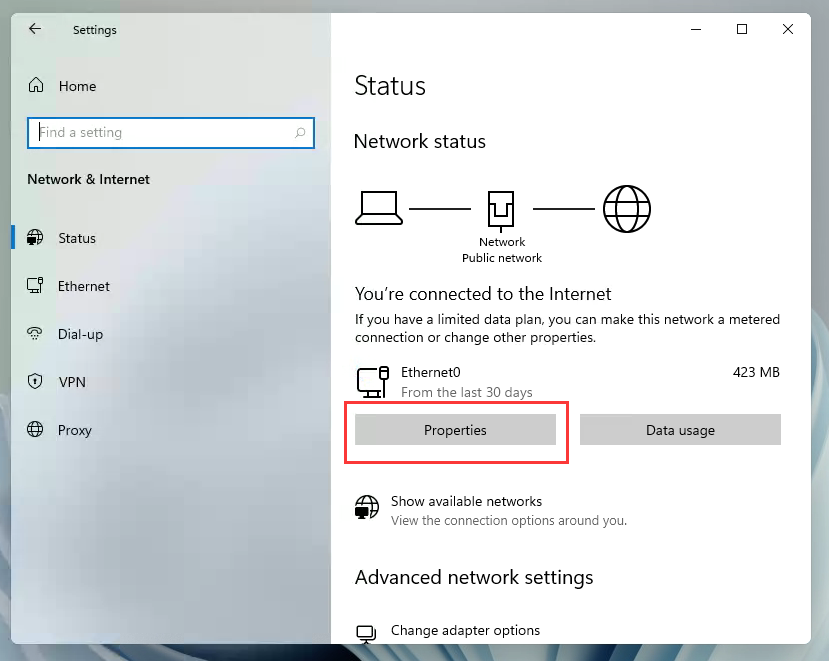Click the Ethernet0 adapter icon
Screen dimensions: 829x661
371,381
